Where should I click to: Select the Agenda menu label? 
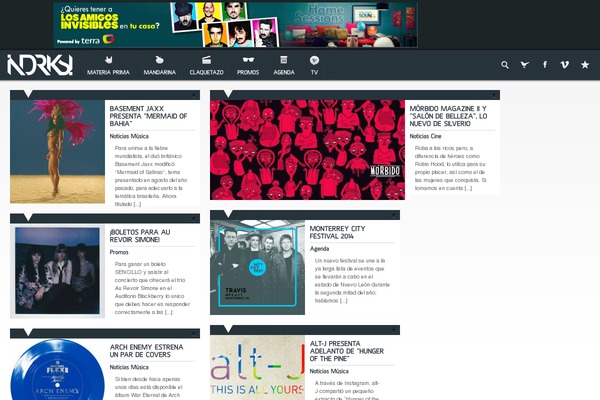[284, 72]
